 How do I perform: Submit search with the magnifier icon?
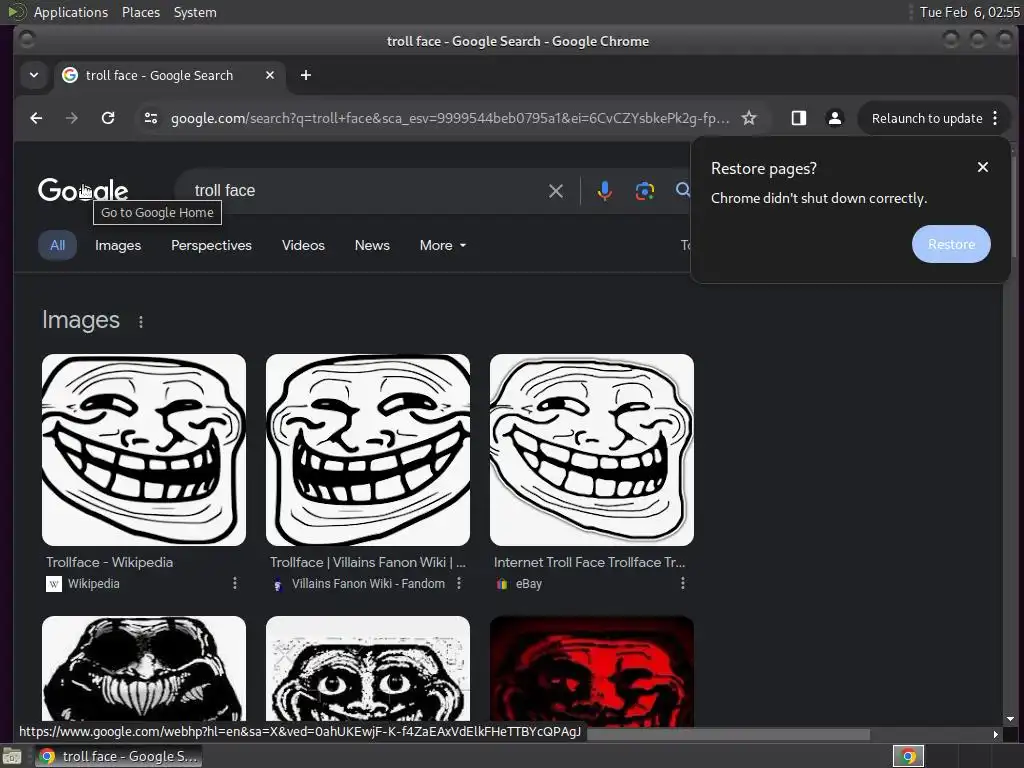tap(683, 190)
